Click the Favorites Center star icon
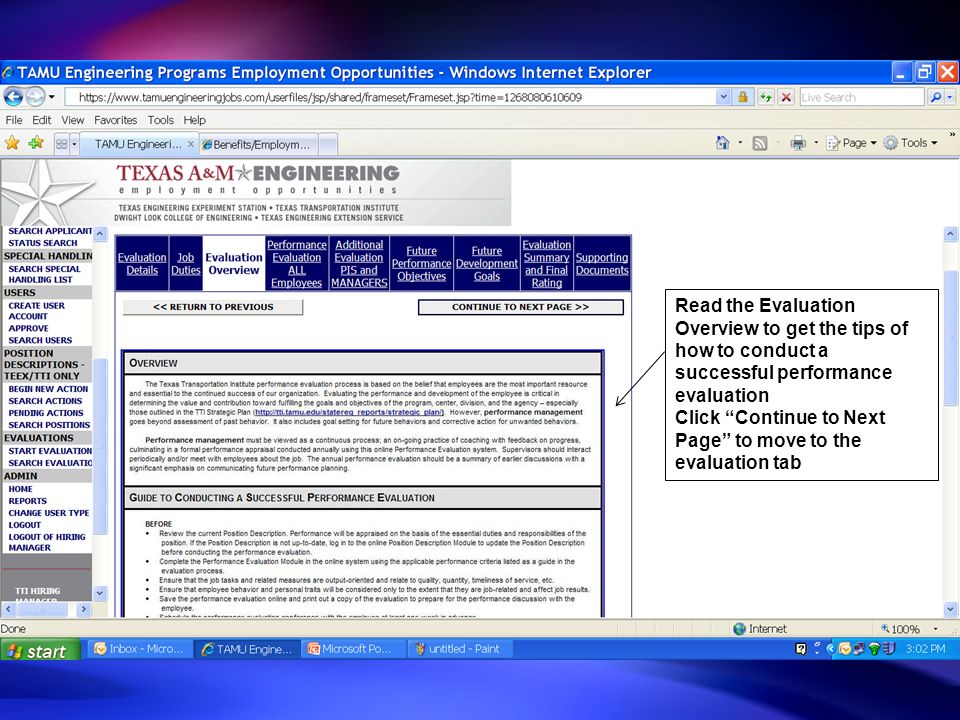 point(12,143)
